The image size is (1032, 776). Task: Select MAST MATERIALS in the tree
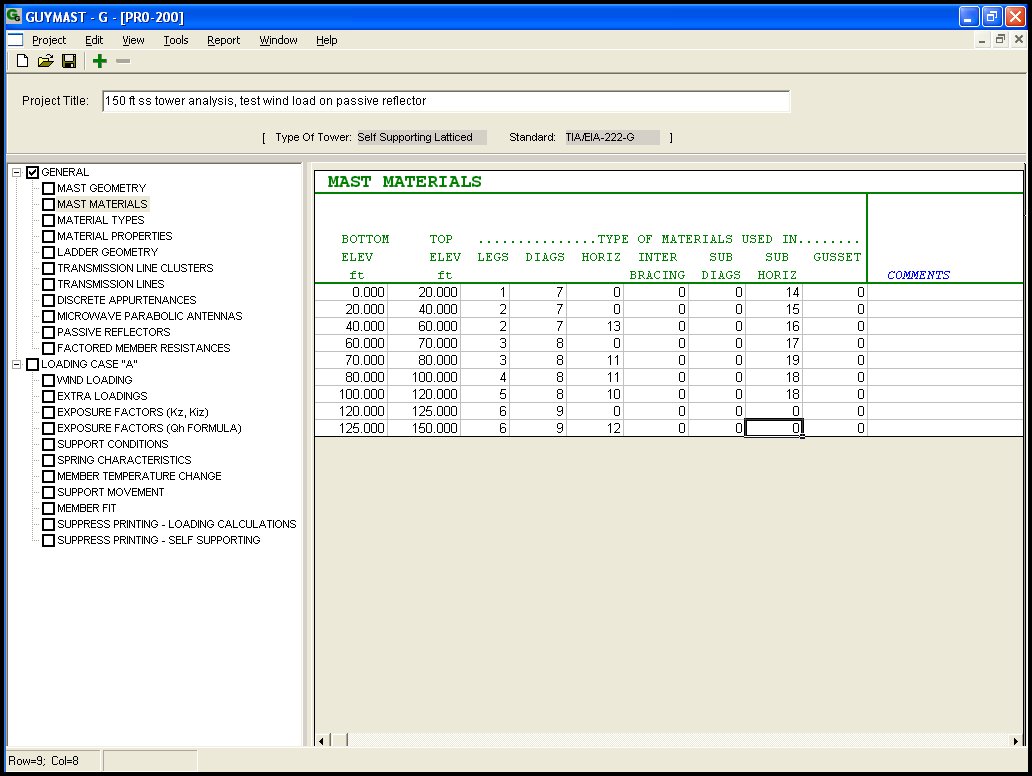click(102, 204)
